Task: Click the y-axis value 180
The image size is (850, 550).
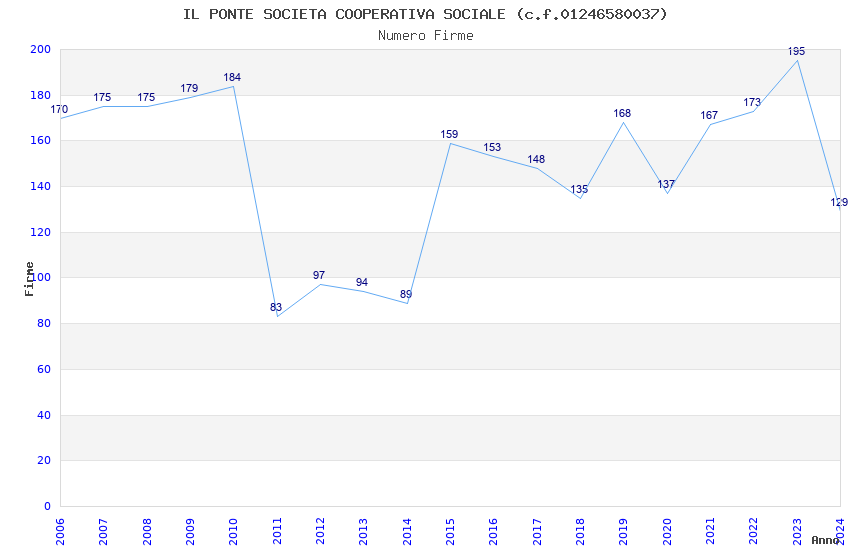Action: pyautogui.click(x=41, y=95)
